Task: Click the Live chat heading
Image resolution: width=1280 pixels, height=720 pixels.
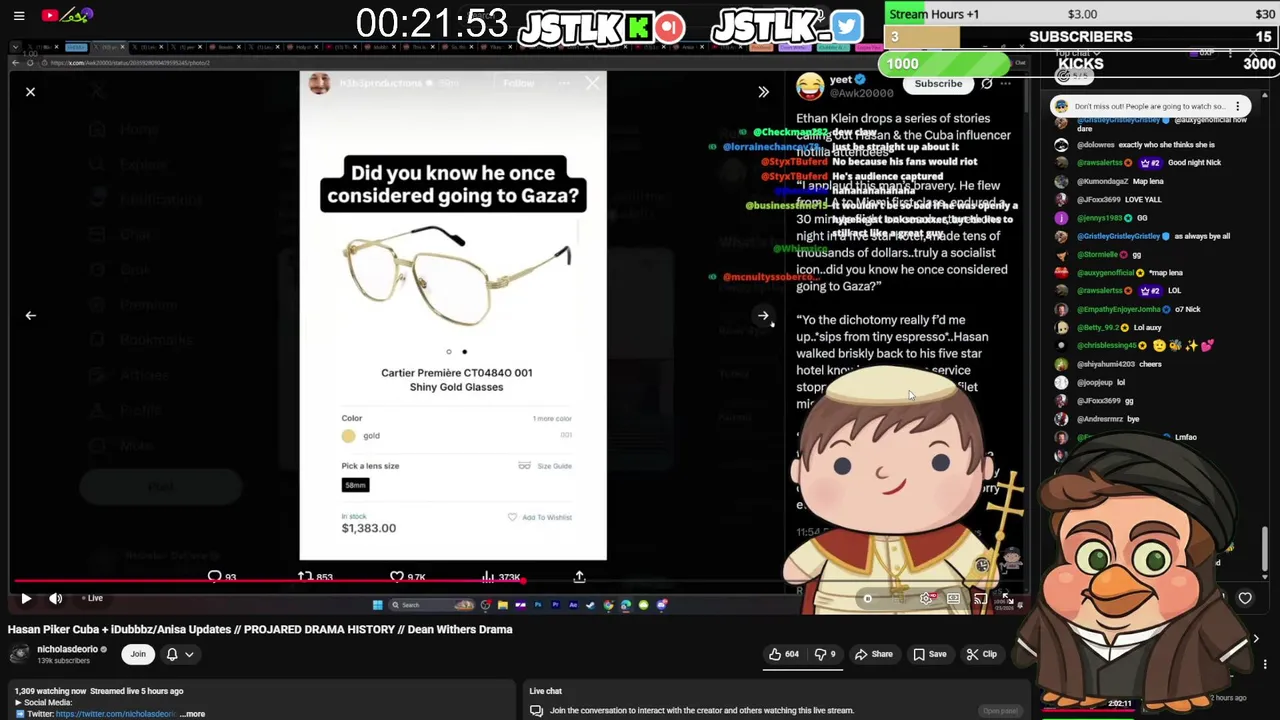Action: pyautogui.click(x=546, y=691)
